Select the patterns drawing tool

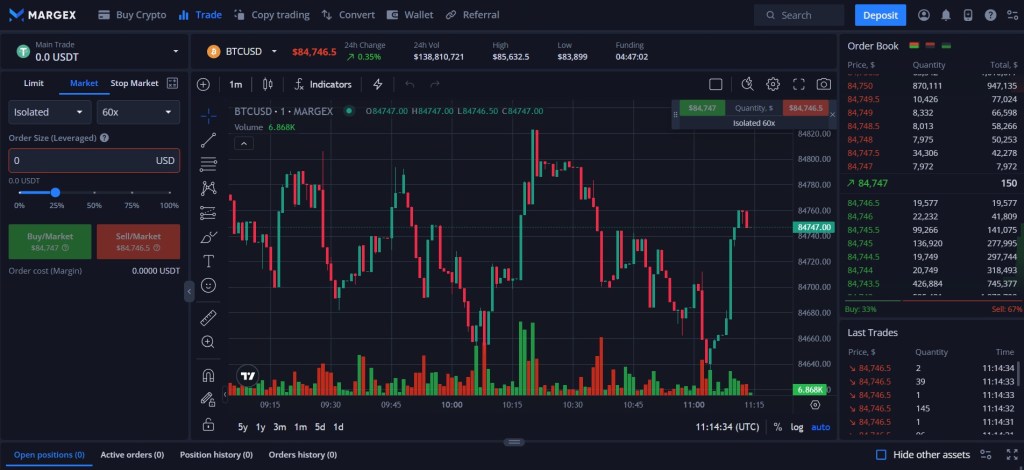pyautogui.click(x=208, y=188)
